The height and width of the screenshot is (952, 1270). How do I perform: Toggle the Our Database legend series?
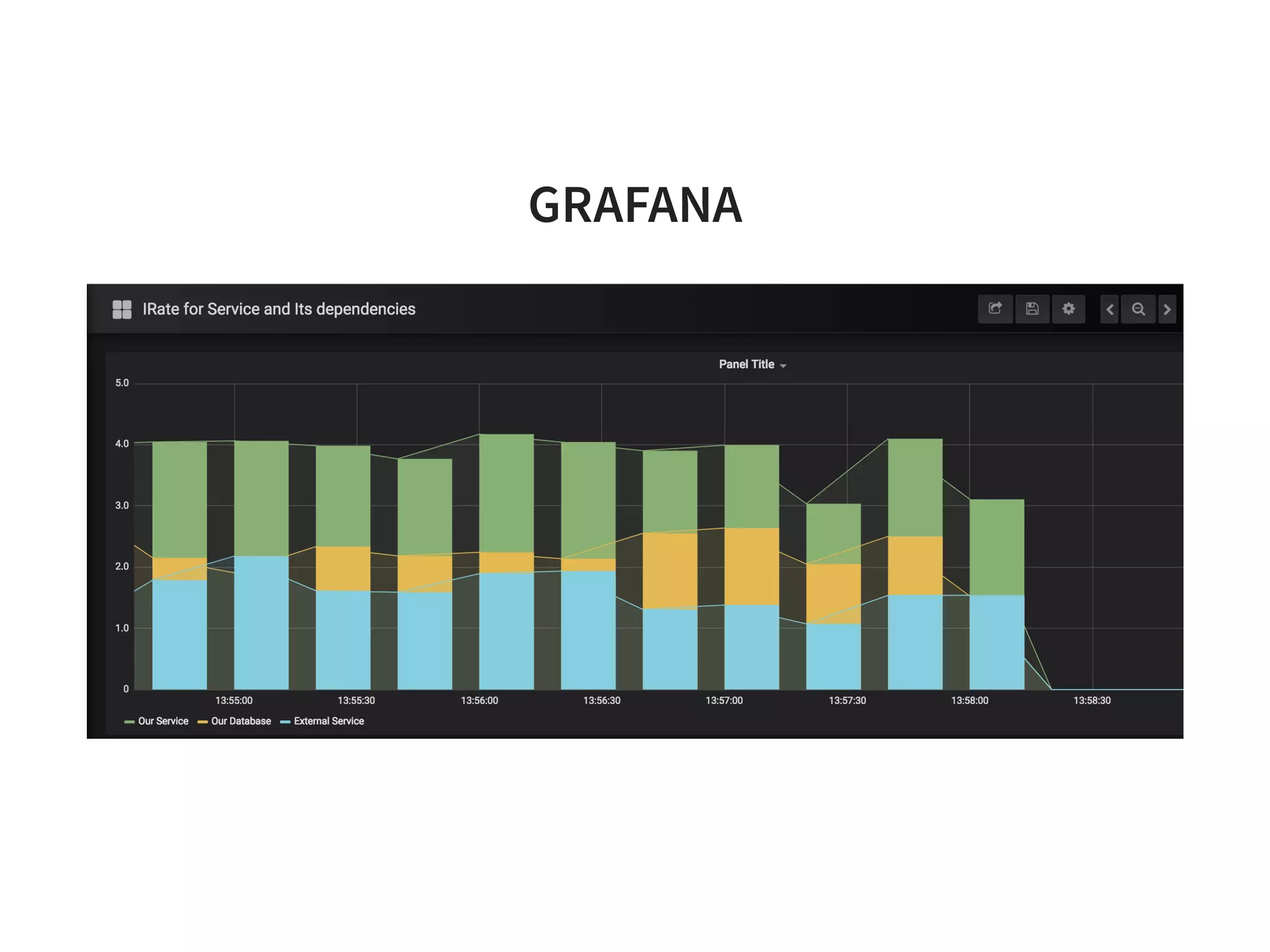tap(241, 721)
